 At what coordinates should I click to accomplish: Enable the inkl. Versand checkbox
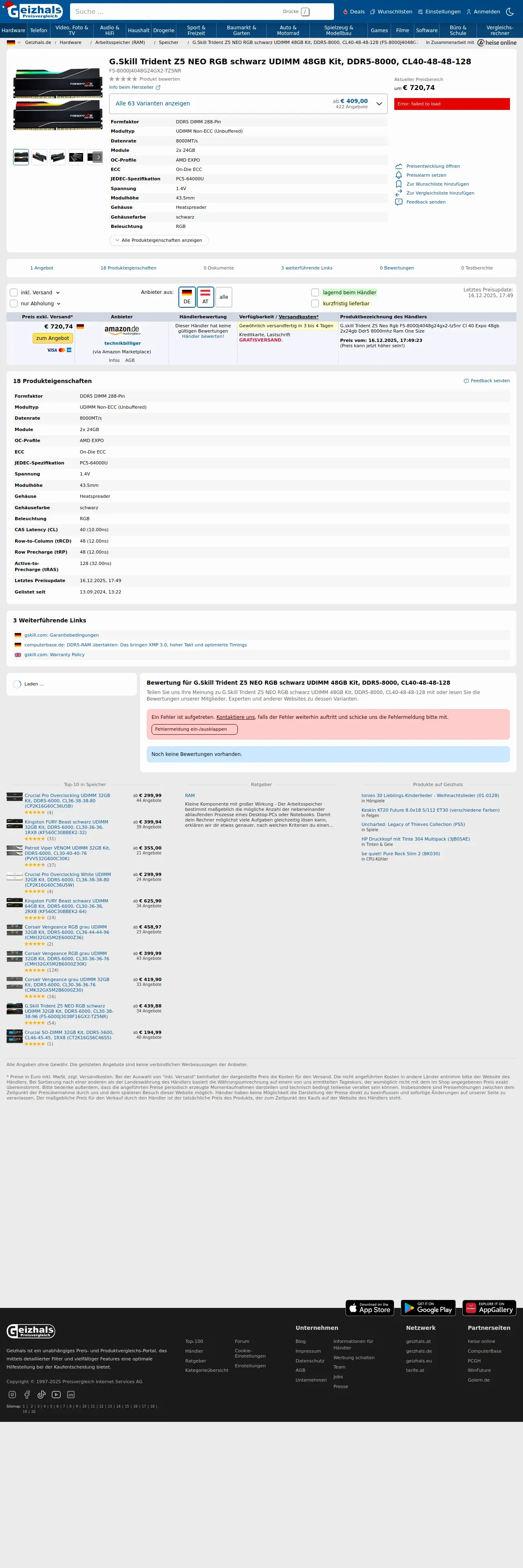(13, 293)
